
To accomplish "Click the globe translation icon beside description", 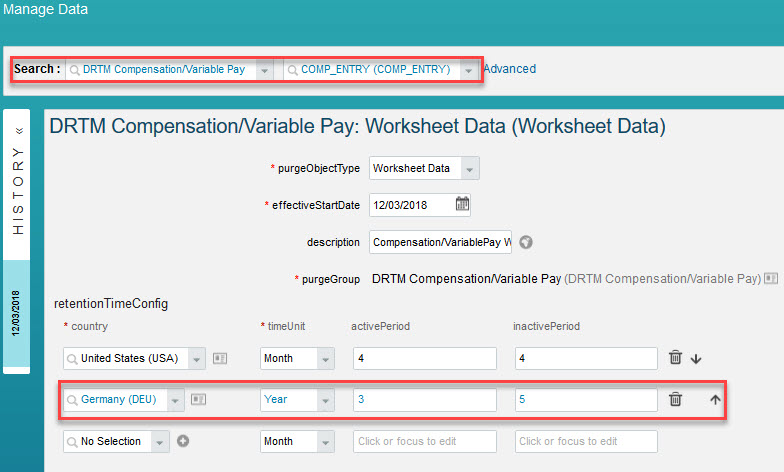I will coord(526,242).
